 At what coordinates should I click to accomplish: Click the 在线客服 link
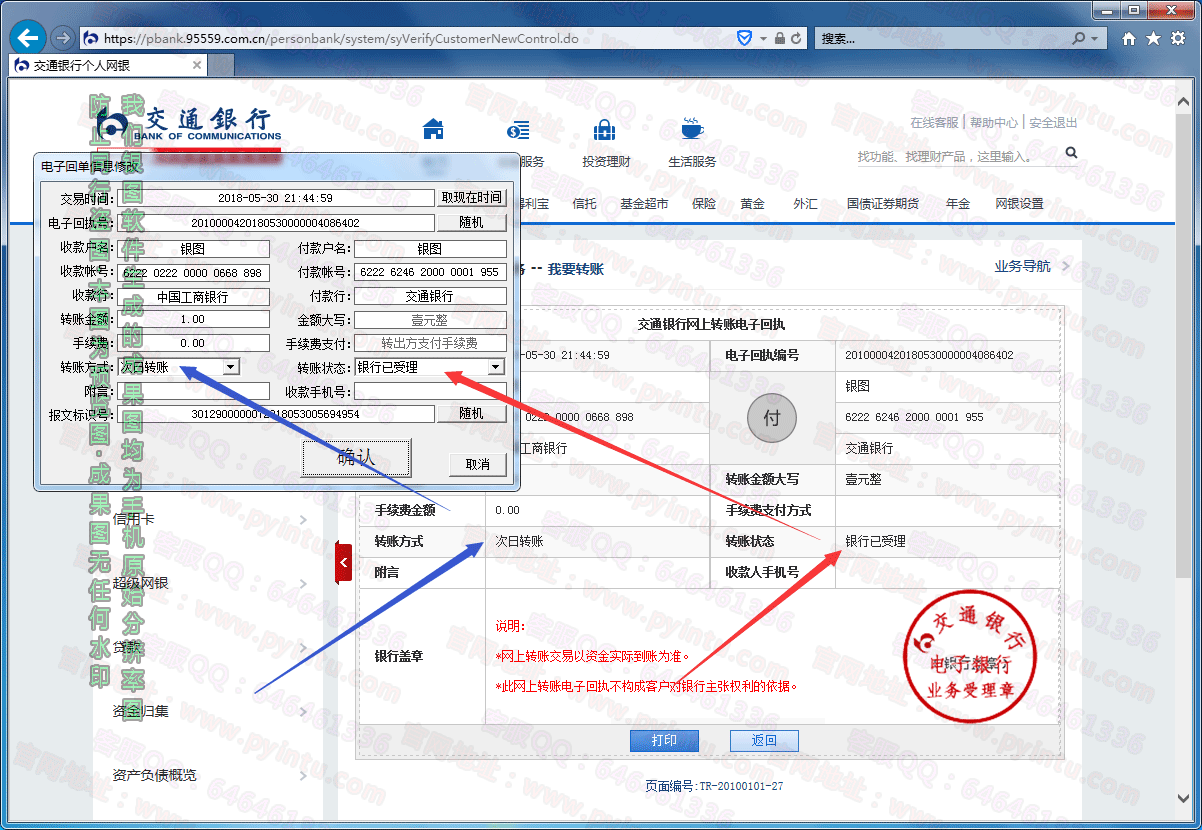934,123
